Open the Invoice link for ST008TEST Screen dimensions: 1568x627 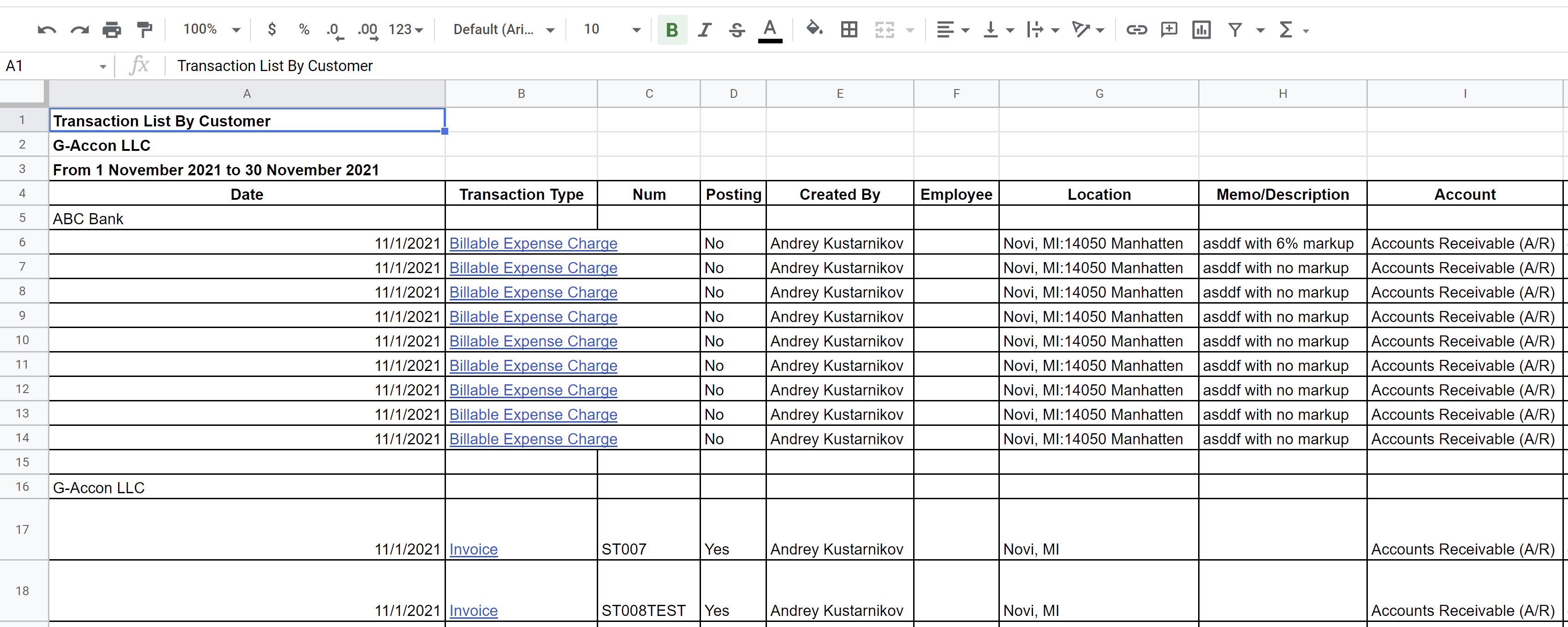474,610
